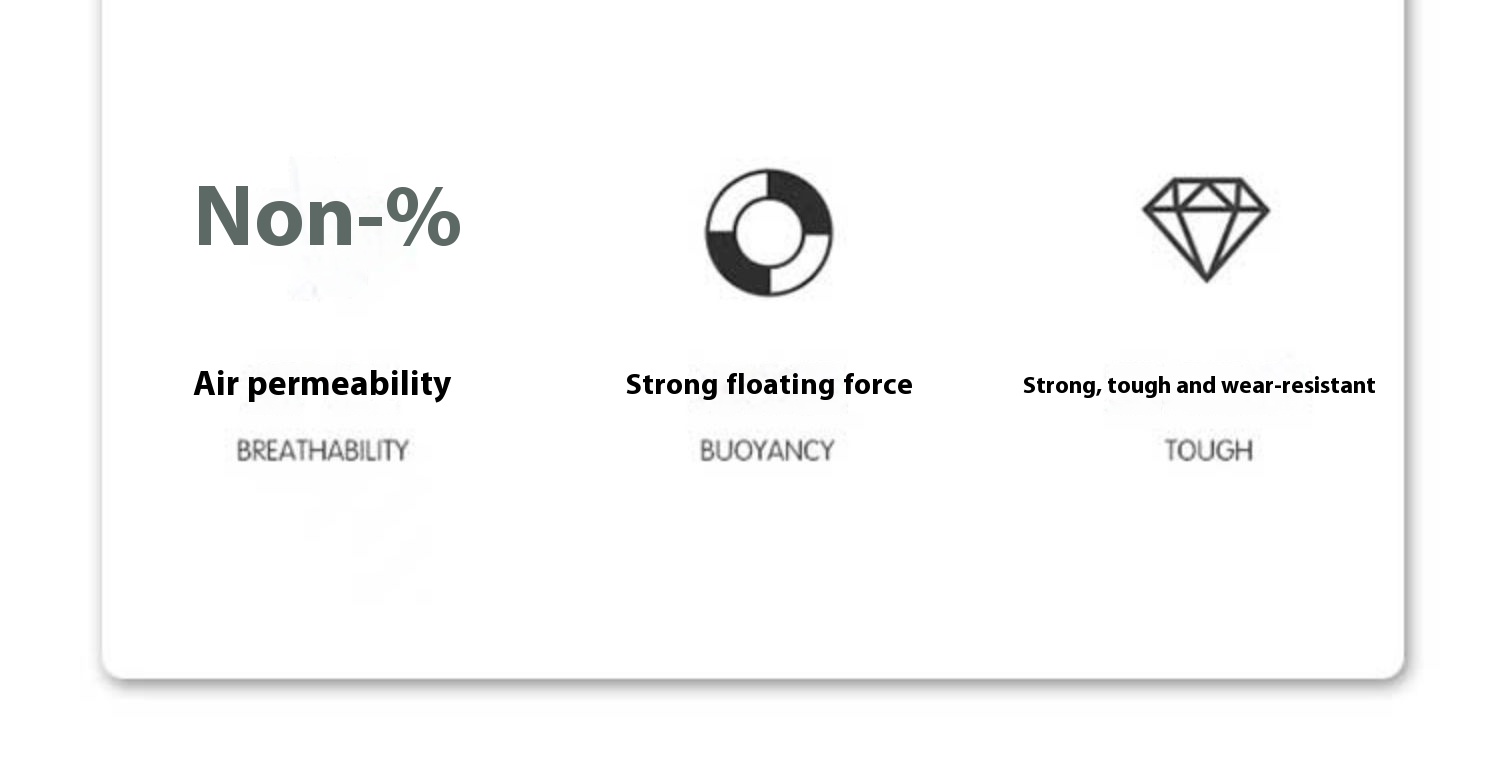This screenshot has width=1500, height=762.
Task: Click the word "Non" in the large gray text
Action: pos(274,217)
